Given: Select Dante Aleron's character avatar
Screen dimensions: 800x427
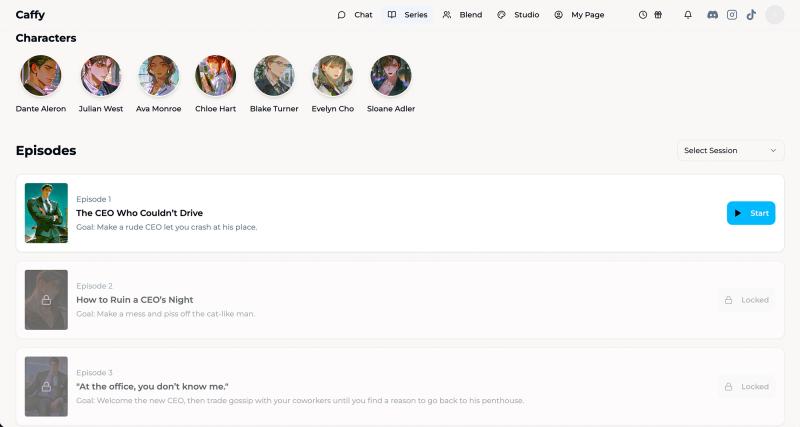Looking at the screenshot, I should tap(41, 76).
